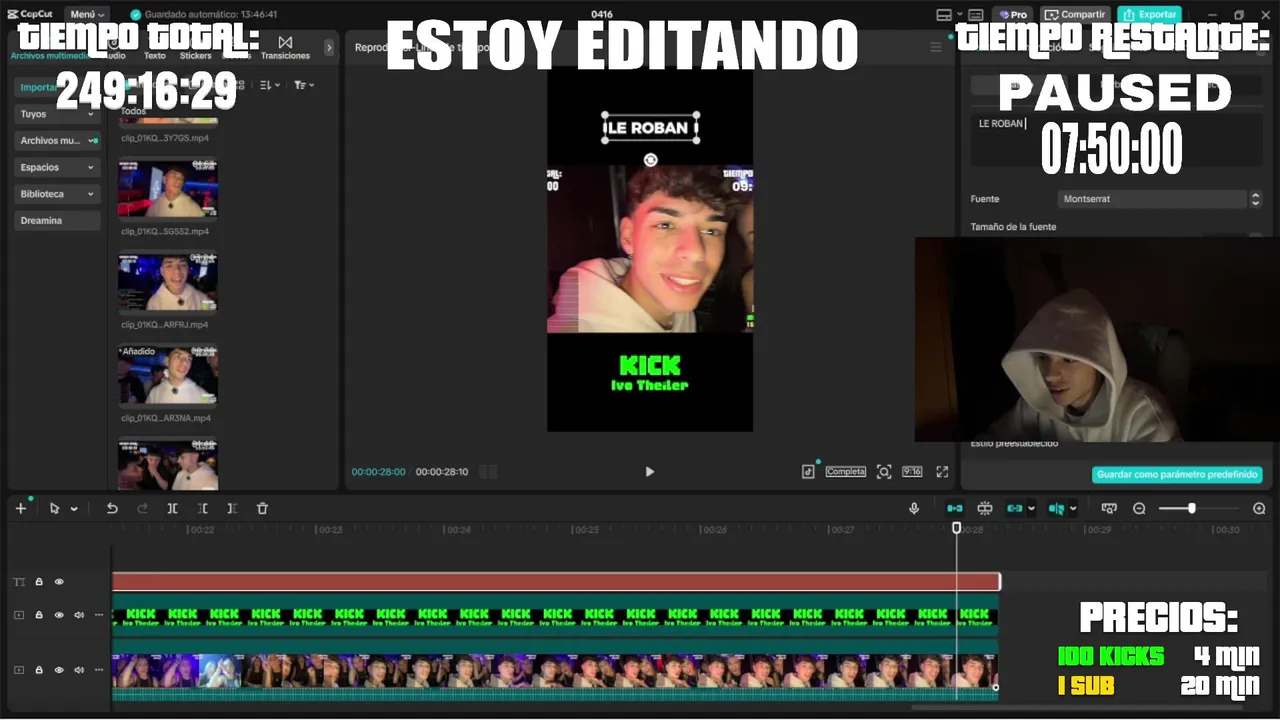
Task: Toggle the main track magnet
Action: pos(955,508)
